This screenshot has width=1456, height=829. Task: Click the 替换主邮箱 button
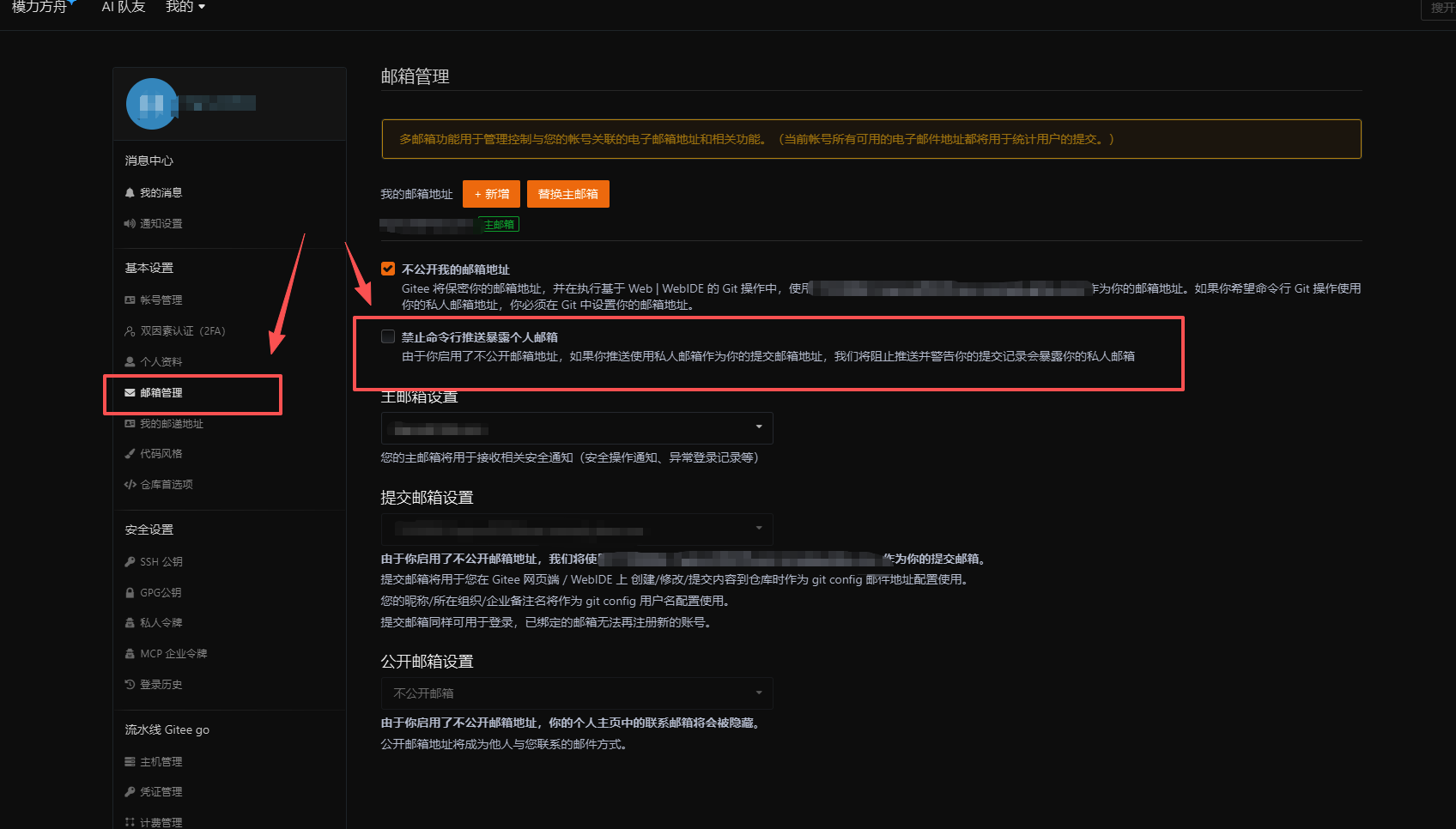coord(568,194)
